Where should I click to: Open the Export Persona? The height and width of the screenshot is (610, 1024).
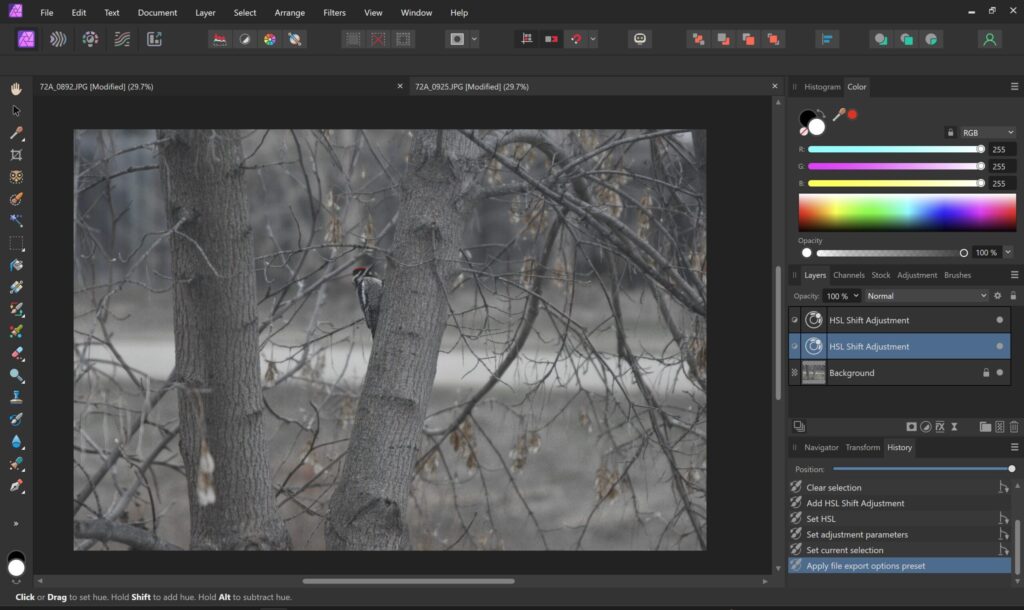click(x=154, y=39)
